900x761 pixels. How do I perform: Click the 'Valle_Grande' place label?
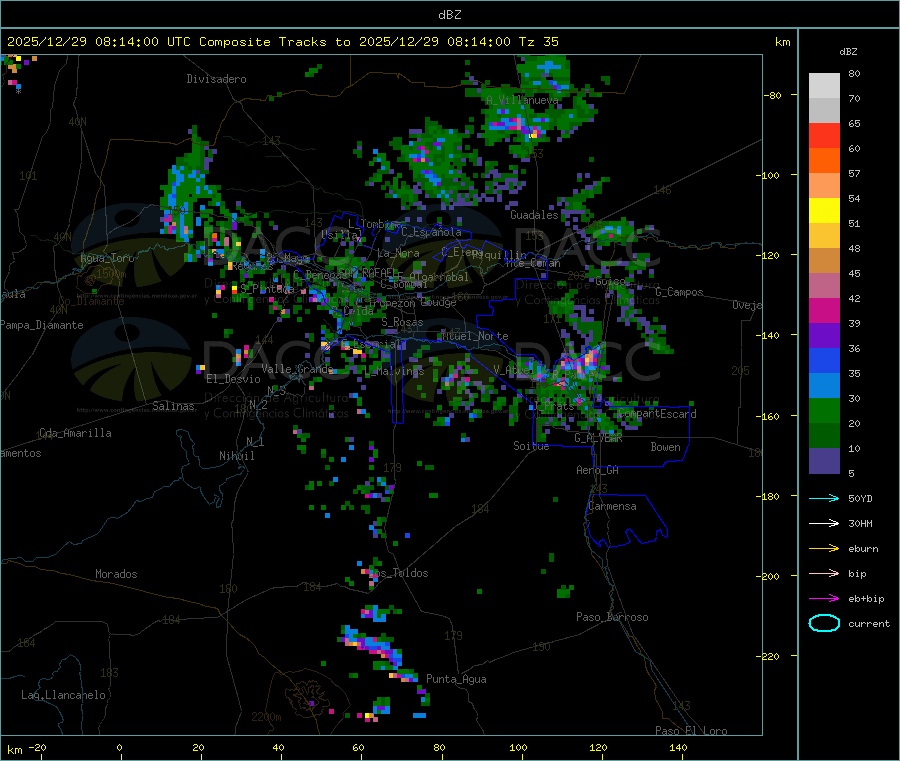[x=297, y=369]
